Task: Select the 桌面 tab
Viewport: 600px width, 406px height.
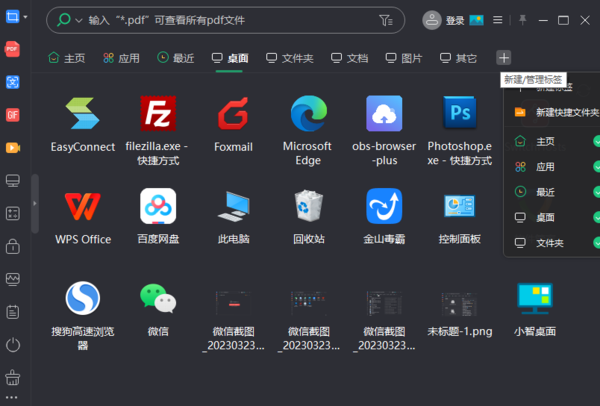Action: (230, 58)
